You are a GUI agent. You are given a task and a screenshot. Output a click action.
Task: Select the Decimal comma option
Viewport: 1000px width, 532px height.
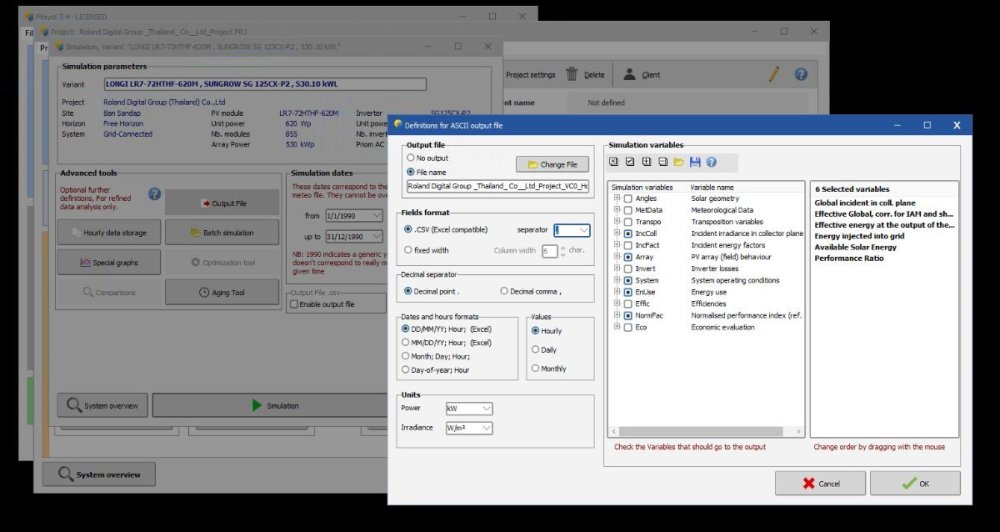tap(503, 291)
